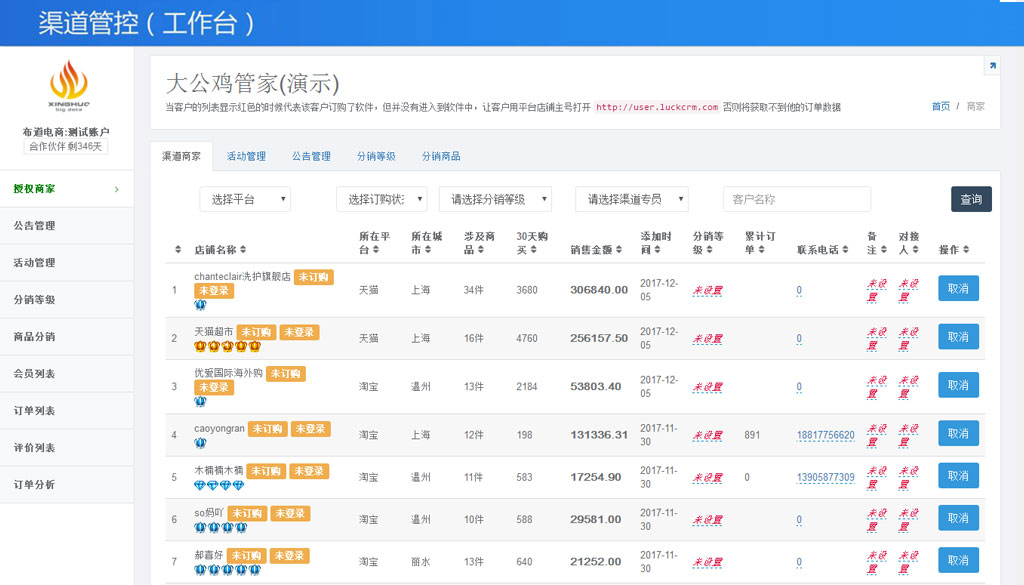Click the blue crown icon under caoyongran

pyautogui.click(x=200, y=443)
